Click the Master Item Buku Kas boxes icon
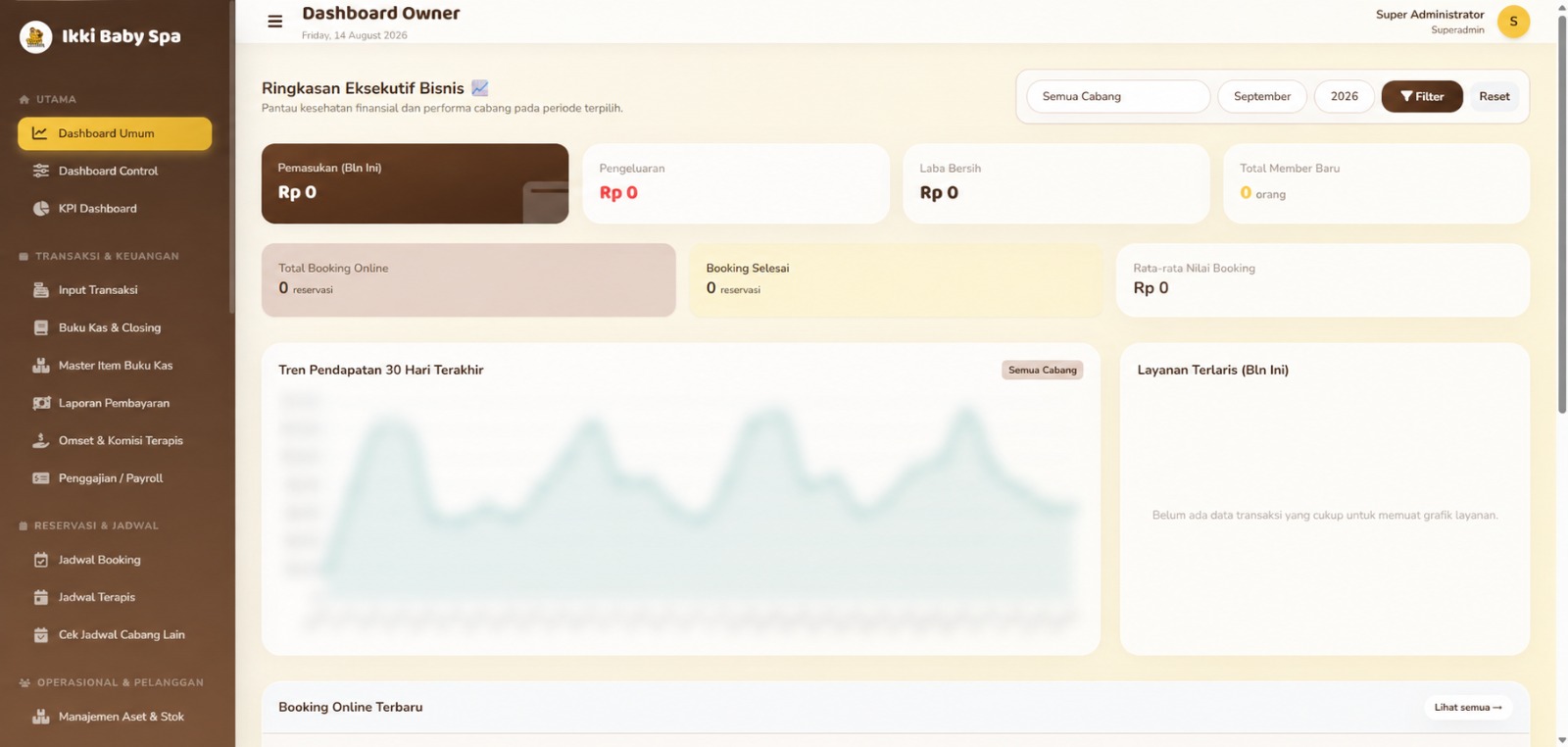 tap(41, 366)
